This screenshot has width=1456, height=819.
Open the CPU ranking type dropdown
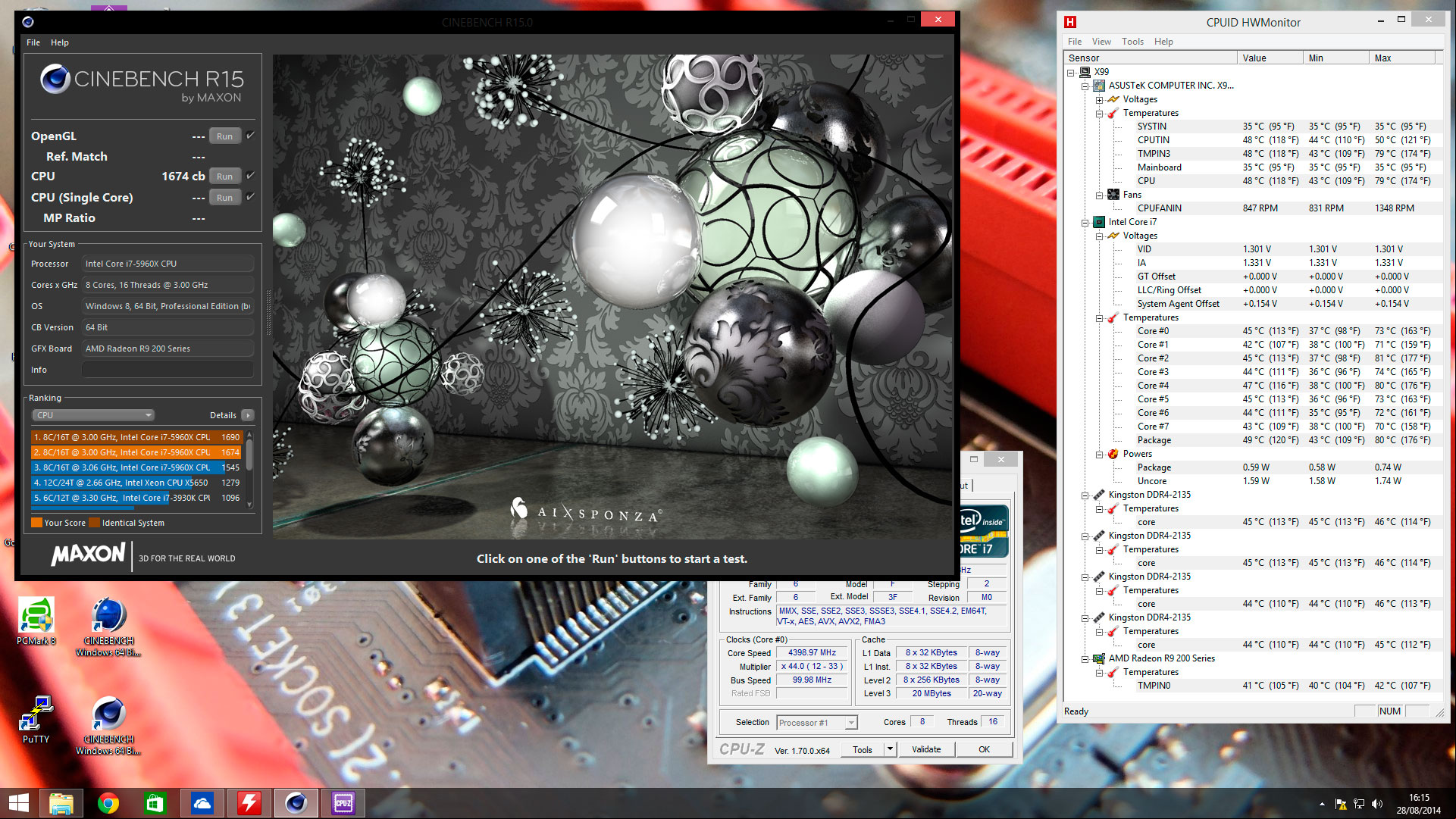tap(93, 415)
